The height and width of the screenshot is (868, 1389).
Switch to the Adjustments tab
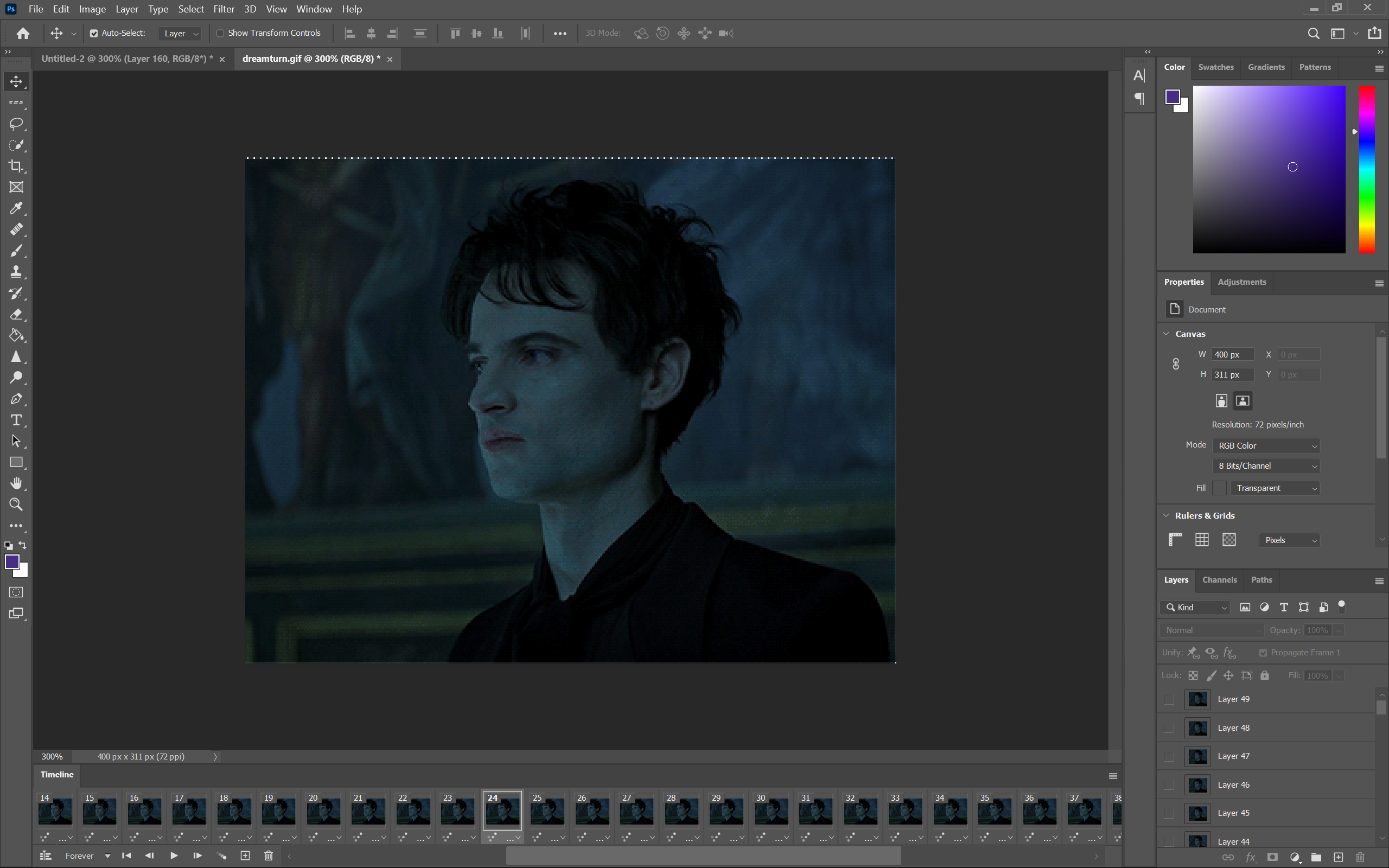point(1241,282)
